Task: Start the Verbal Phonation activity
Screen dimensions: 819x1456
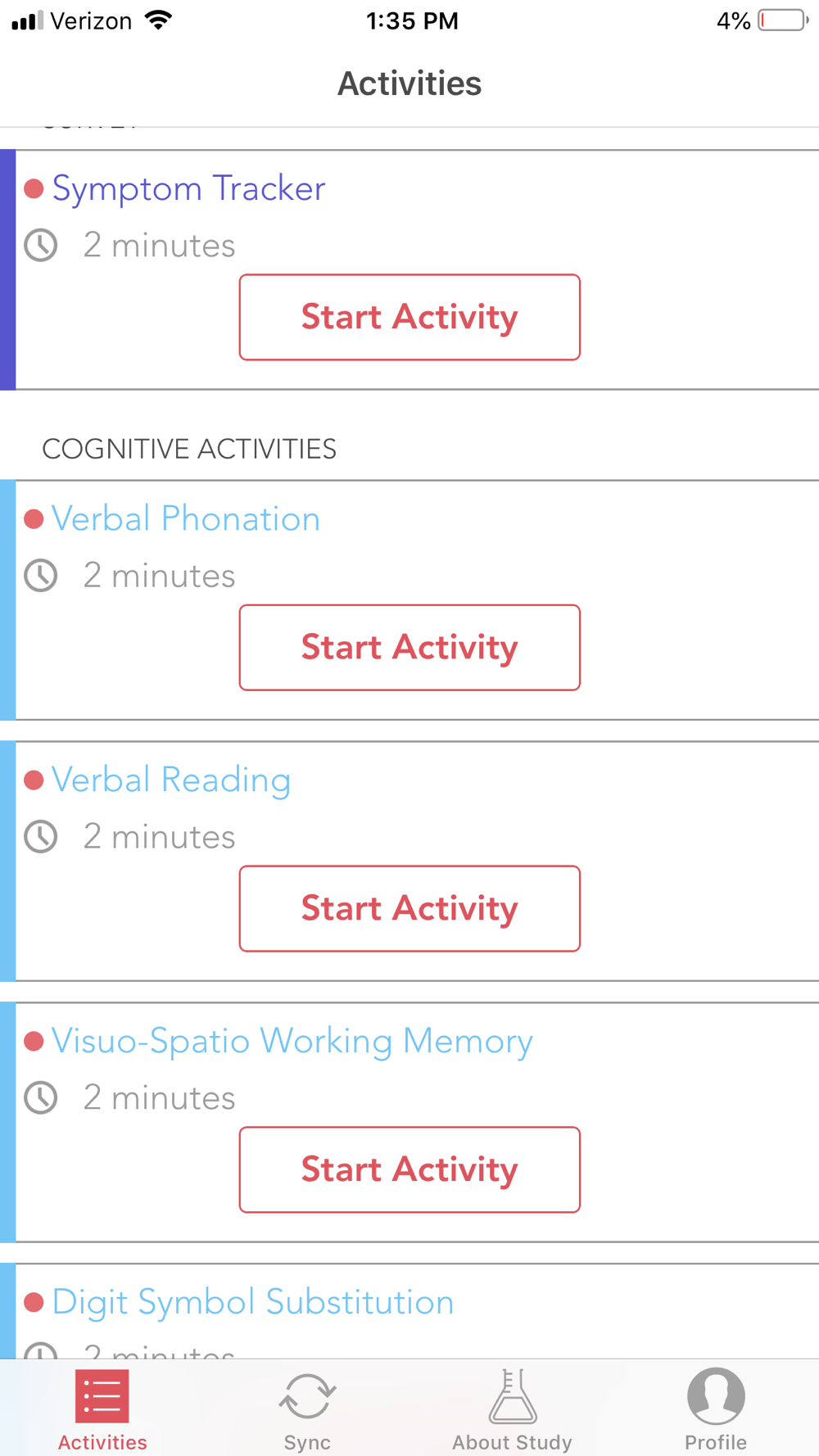Action: pos(409,647)
